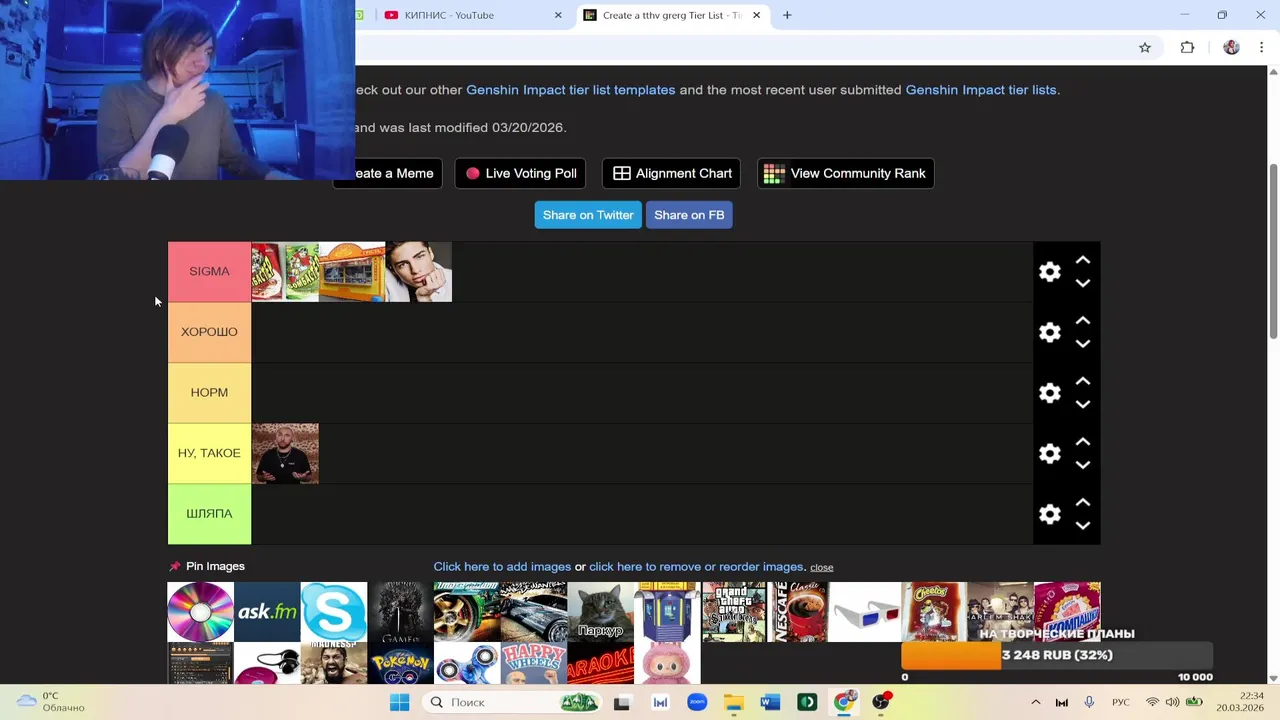Viewport: 1280px width, 720px height.
Task: Pick the Cheetos image
Action: tap(933, 612)
